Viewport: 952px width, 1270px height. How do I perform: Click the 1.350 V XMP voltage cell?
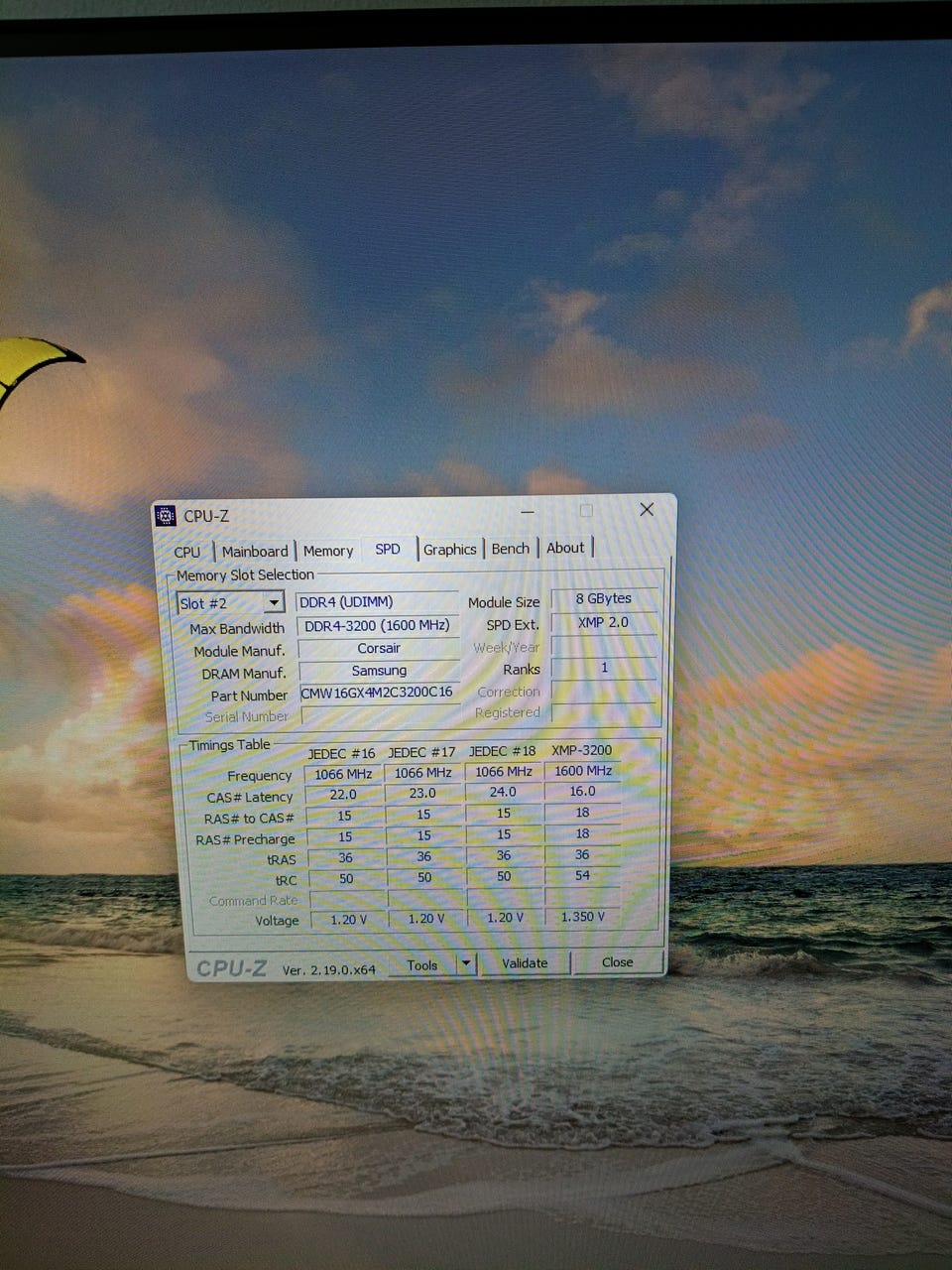pyautogui.click(x=583, y=917)
